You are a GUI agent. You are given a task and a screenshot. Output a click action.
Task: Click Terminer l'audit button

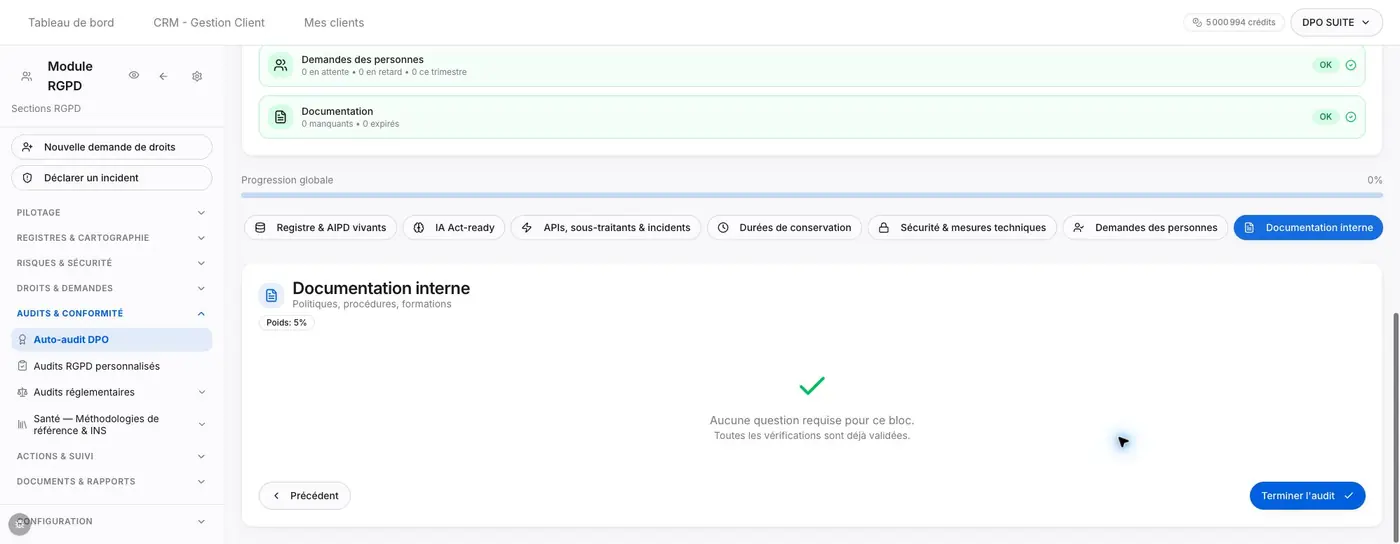1307,496
